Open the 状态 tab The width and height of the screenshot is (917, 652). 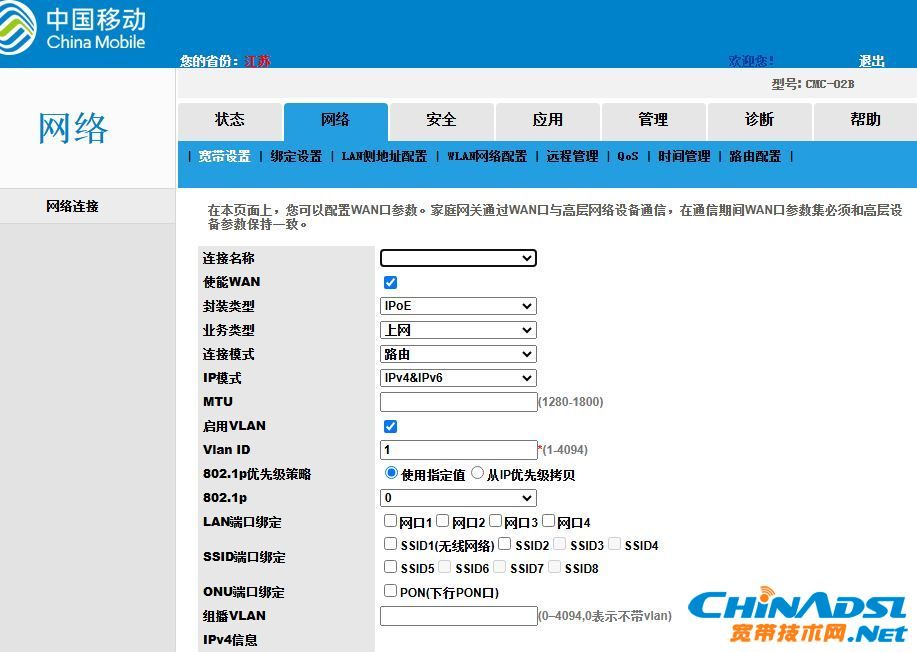(x=230, y=120)
